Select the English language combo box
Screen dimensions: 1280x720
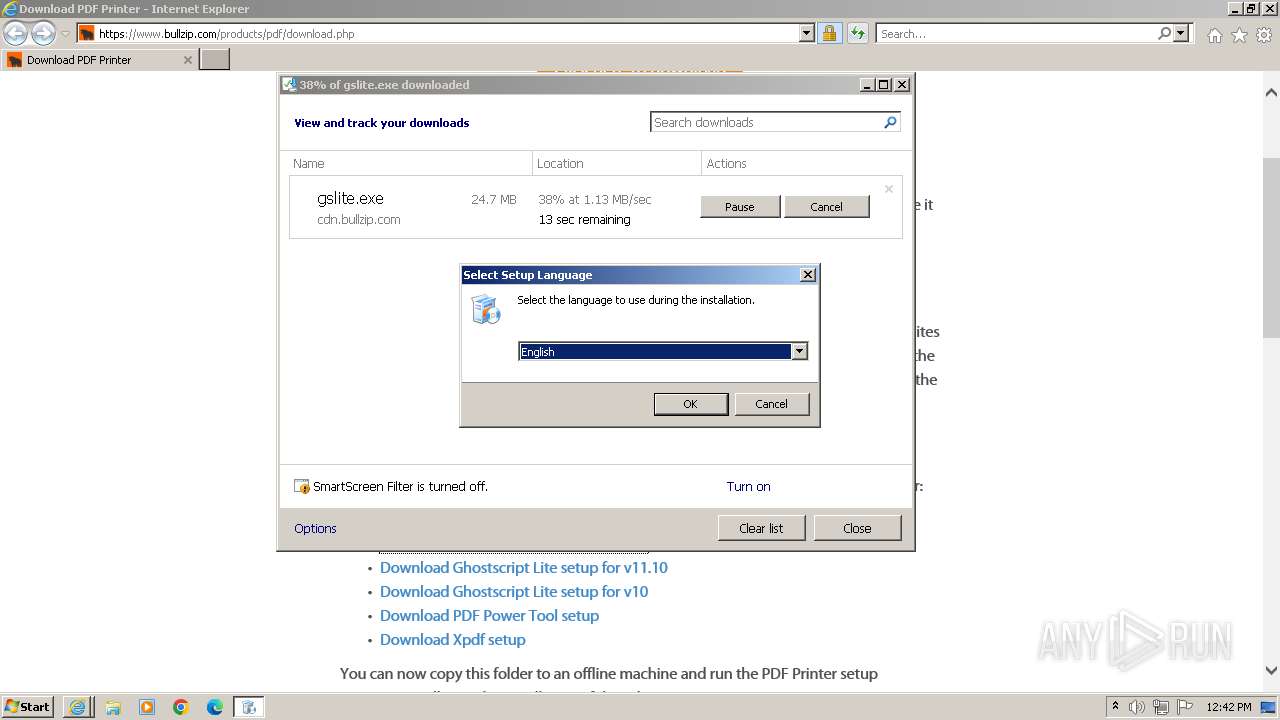click(x=663, y=351)
